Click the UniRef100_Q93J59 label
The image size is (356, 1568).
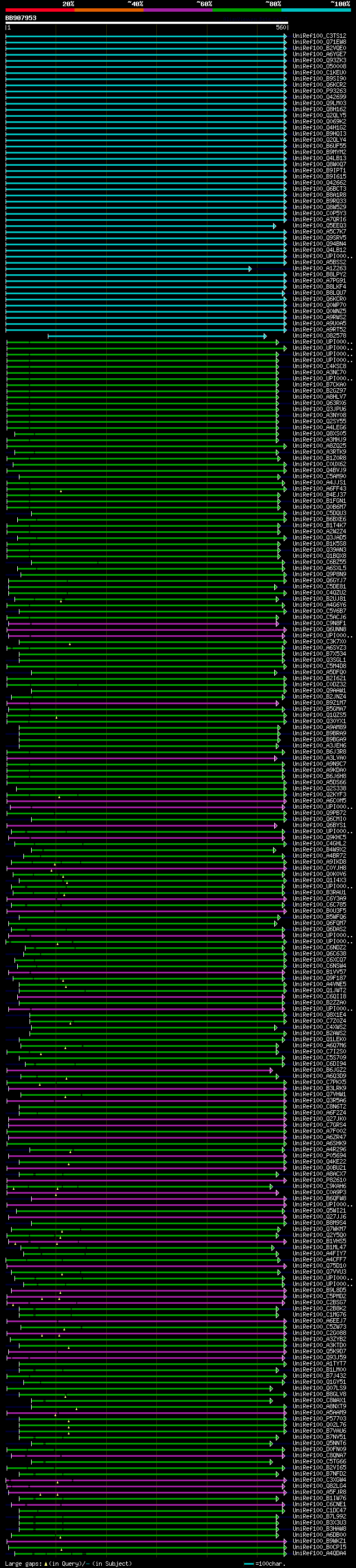click(x=319, y=1357)
